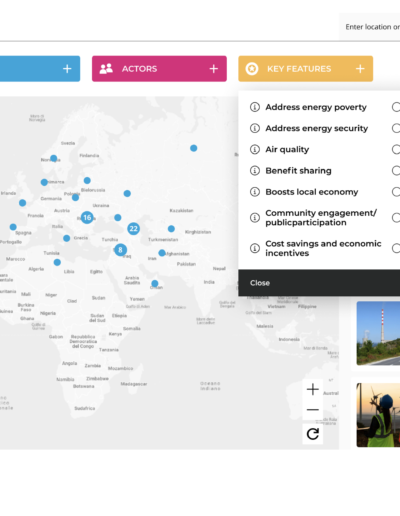Open the KEY FEATURES filter
Image resolution: width=400 pixels, height=516 pixels.
[306, 69]
